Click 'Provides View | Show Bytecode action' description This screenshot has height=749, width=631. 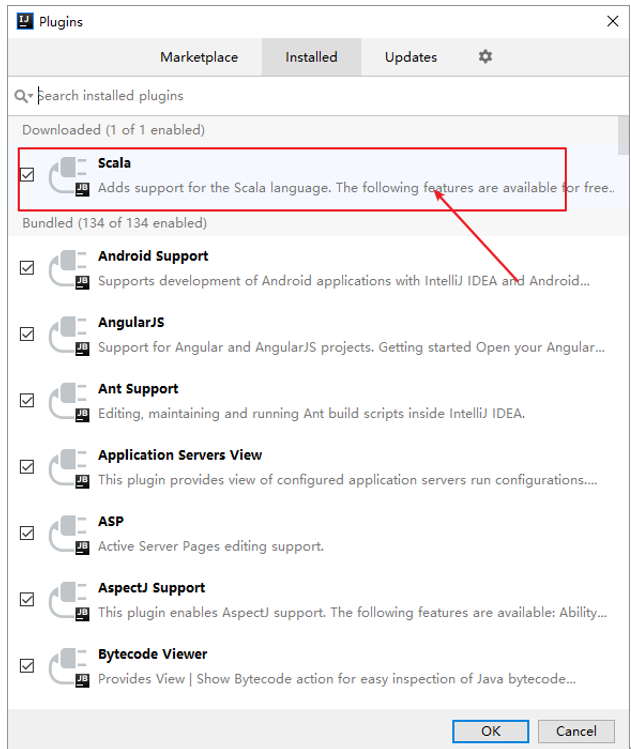(337, 679)
